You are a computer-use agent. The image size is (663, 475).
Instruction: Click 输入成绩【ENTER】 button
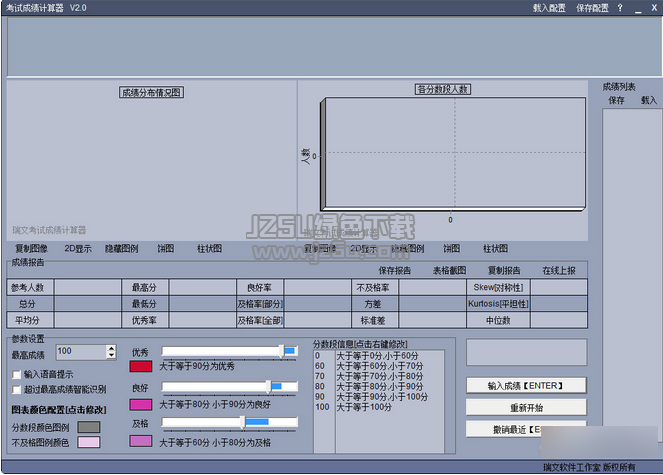(526, 386)
